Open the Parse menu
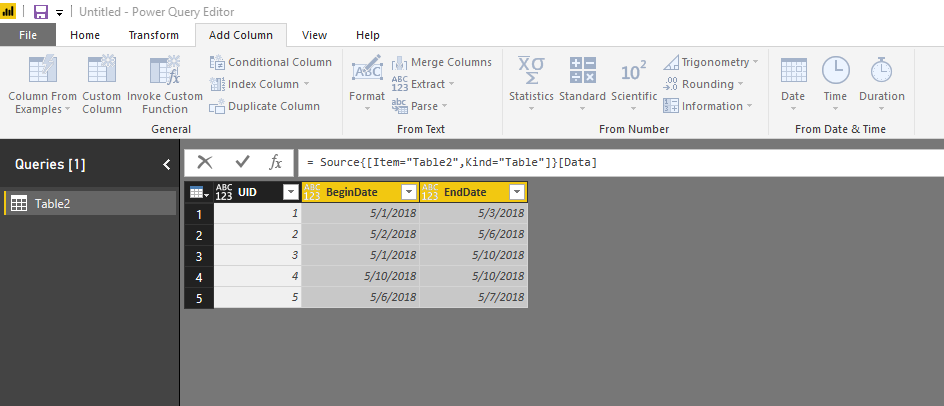Image resolution: width=944 pixels, height=406 pixels. (420, 106)
